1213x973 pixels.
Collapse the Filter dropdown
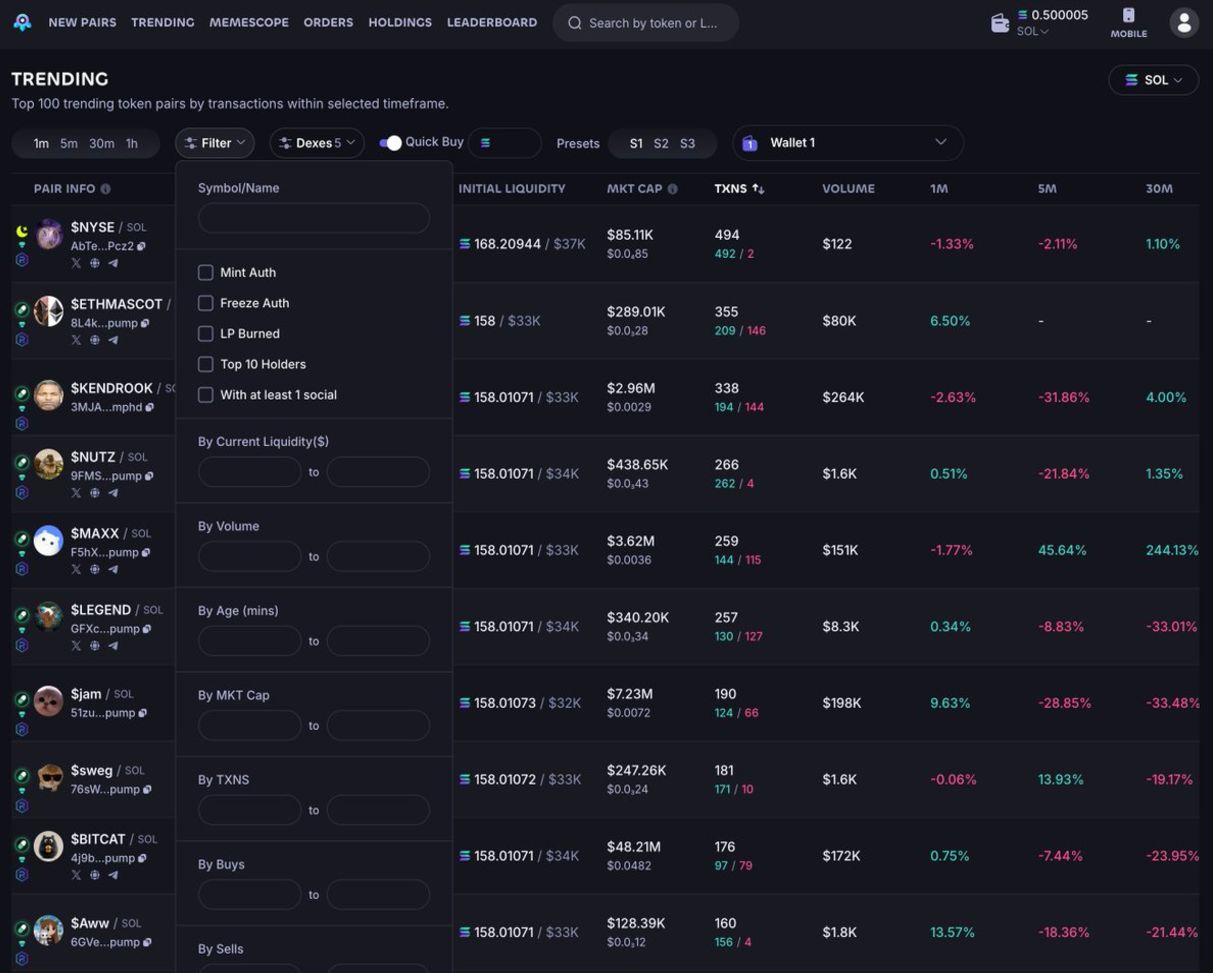pyautogui.click(x=215, y=143)
